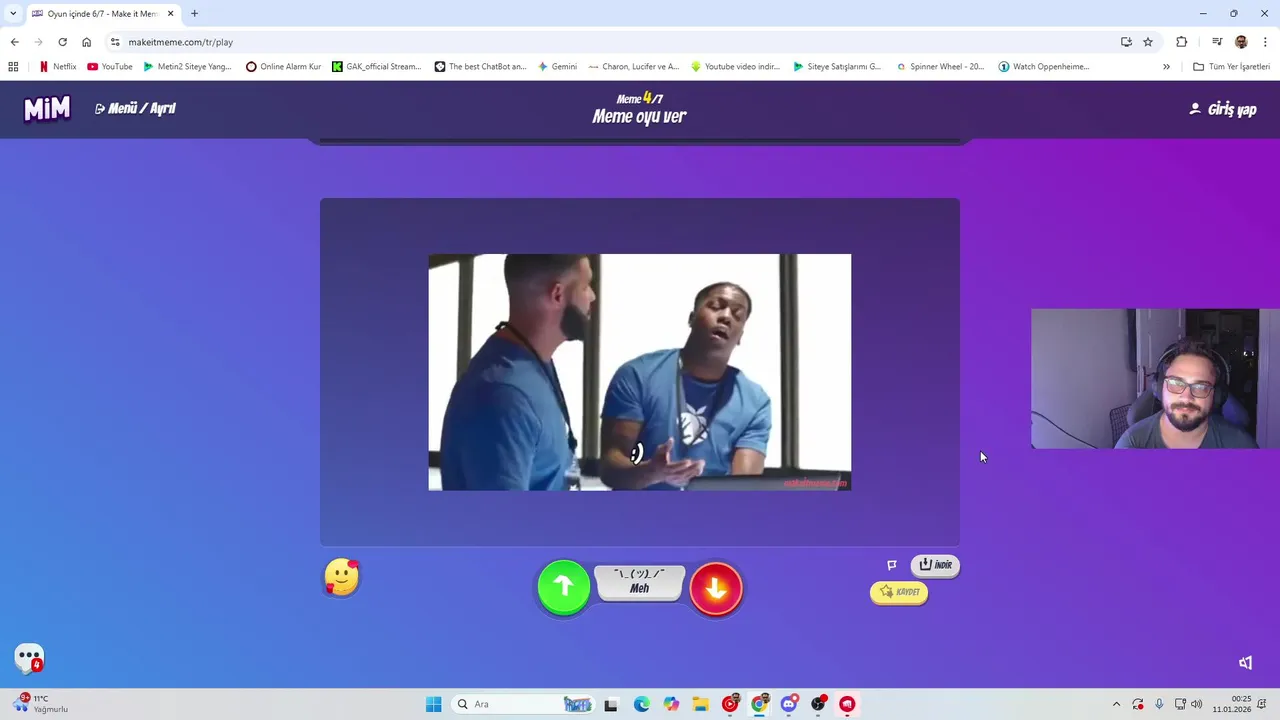Open the emoji reaction smiley
This screenshot has width=1280, height=720.
[x=342, y=577]
